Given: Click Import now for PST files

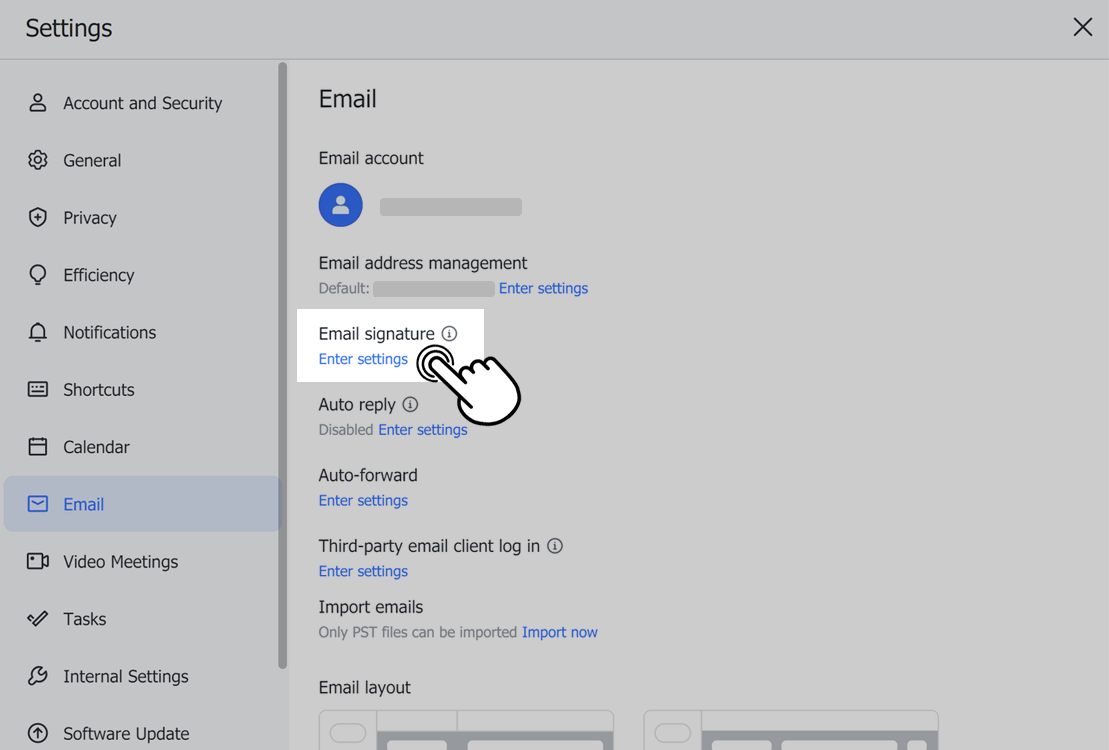Looking at the screenshot, I should click(560, 632).
